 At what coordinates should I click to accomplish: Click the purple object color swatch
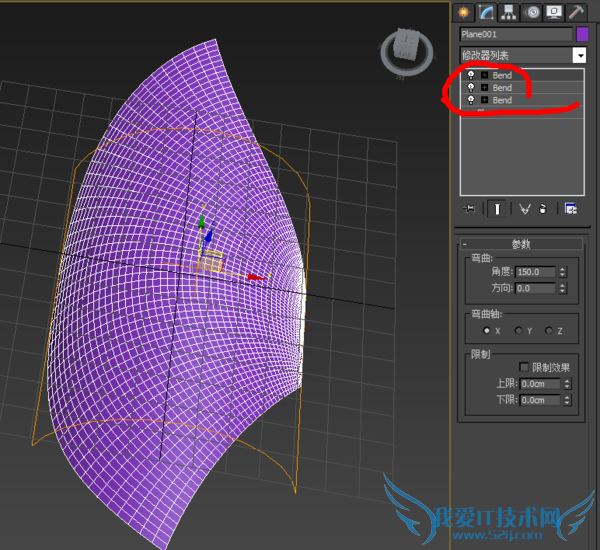(x=582, y=34)
